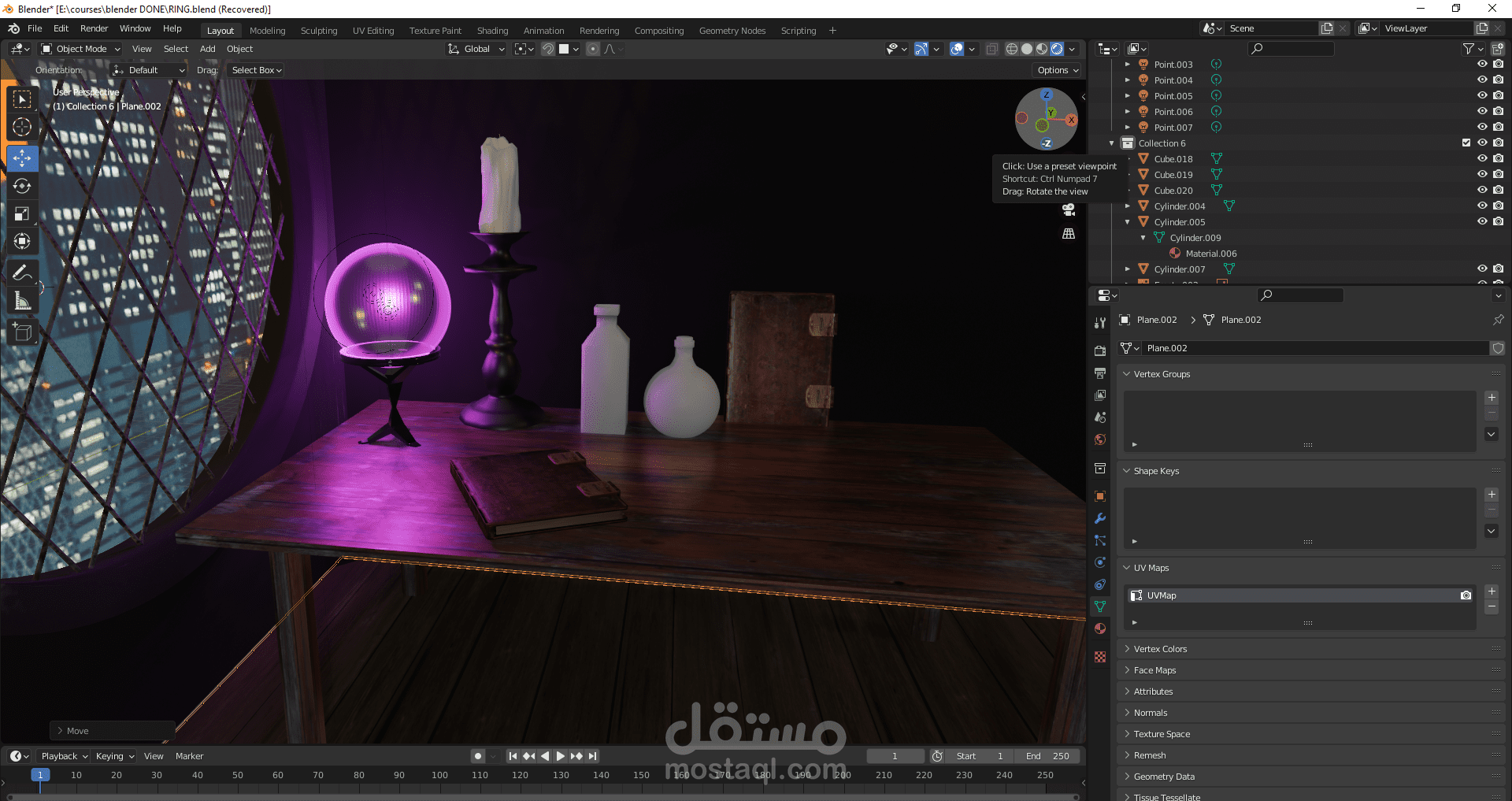
Task: Add a new UV map
Action: (1492, 591)
